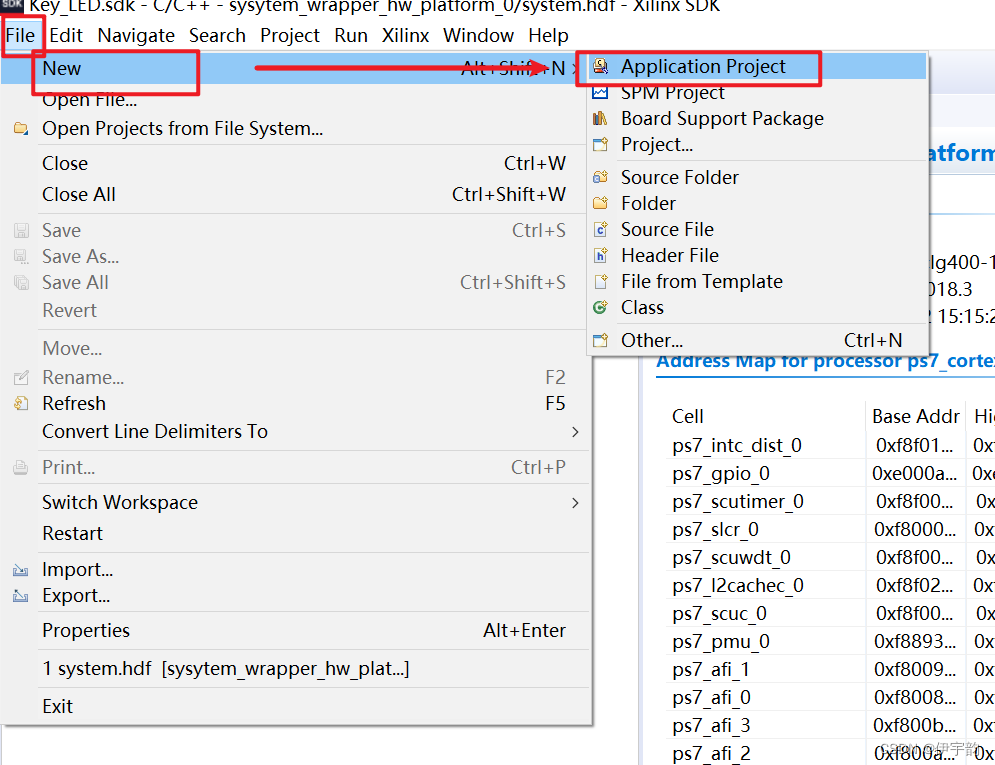Click the Source File icon
Screen dimensions: 995x765
[600, 230]
